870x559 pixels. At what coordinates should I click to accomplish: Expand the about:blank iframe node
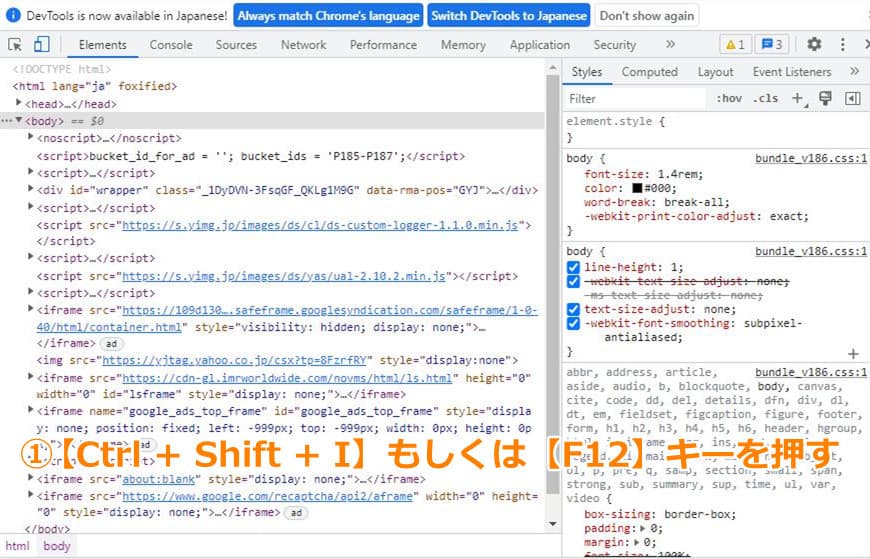pyautogui.click(x=31, y=477)
